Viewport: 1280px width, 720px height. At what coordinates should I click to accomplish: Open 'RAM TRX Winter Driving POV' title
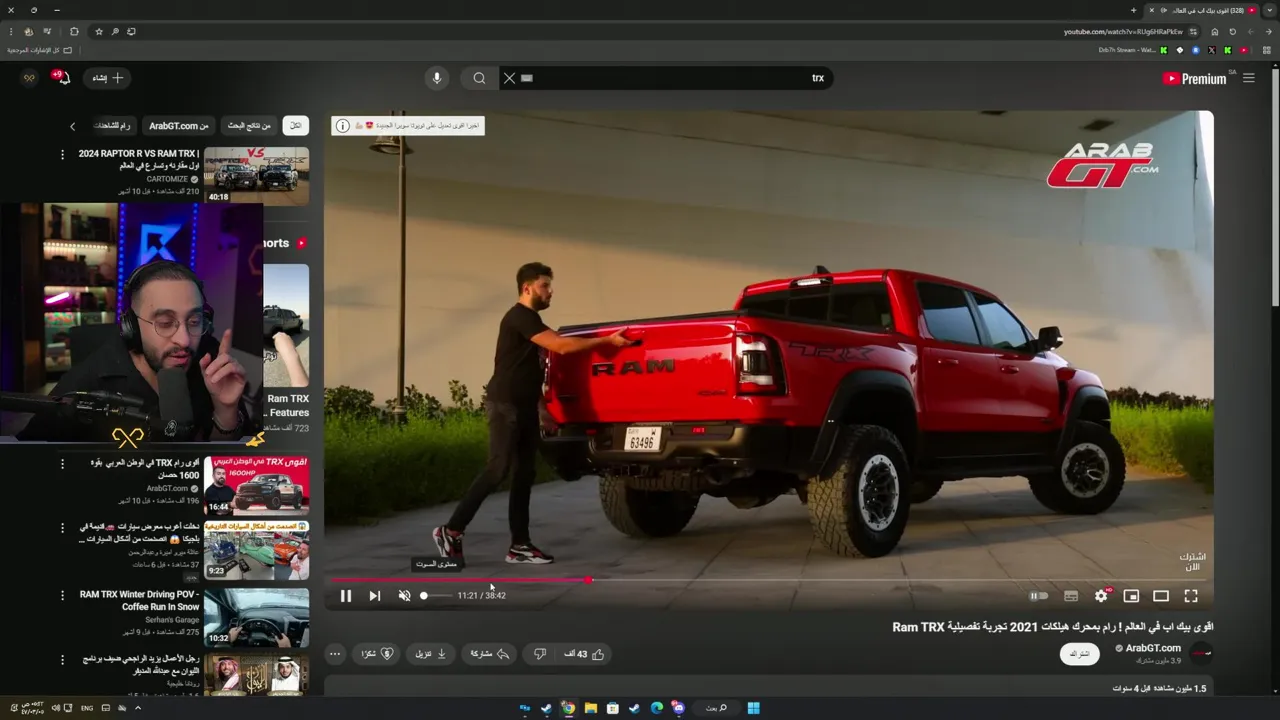(139, 600)
